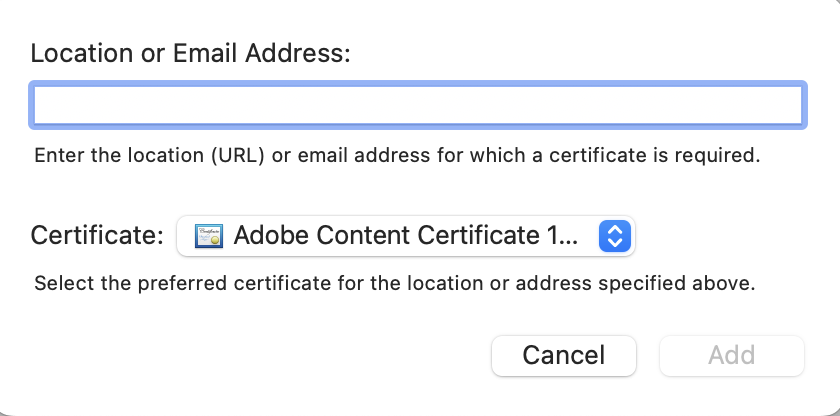Click the Add button
The height and width of the screenshot is (416, 840).
click(731, 355)
